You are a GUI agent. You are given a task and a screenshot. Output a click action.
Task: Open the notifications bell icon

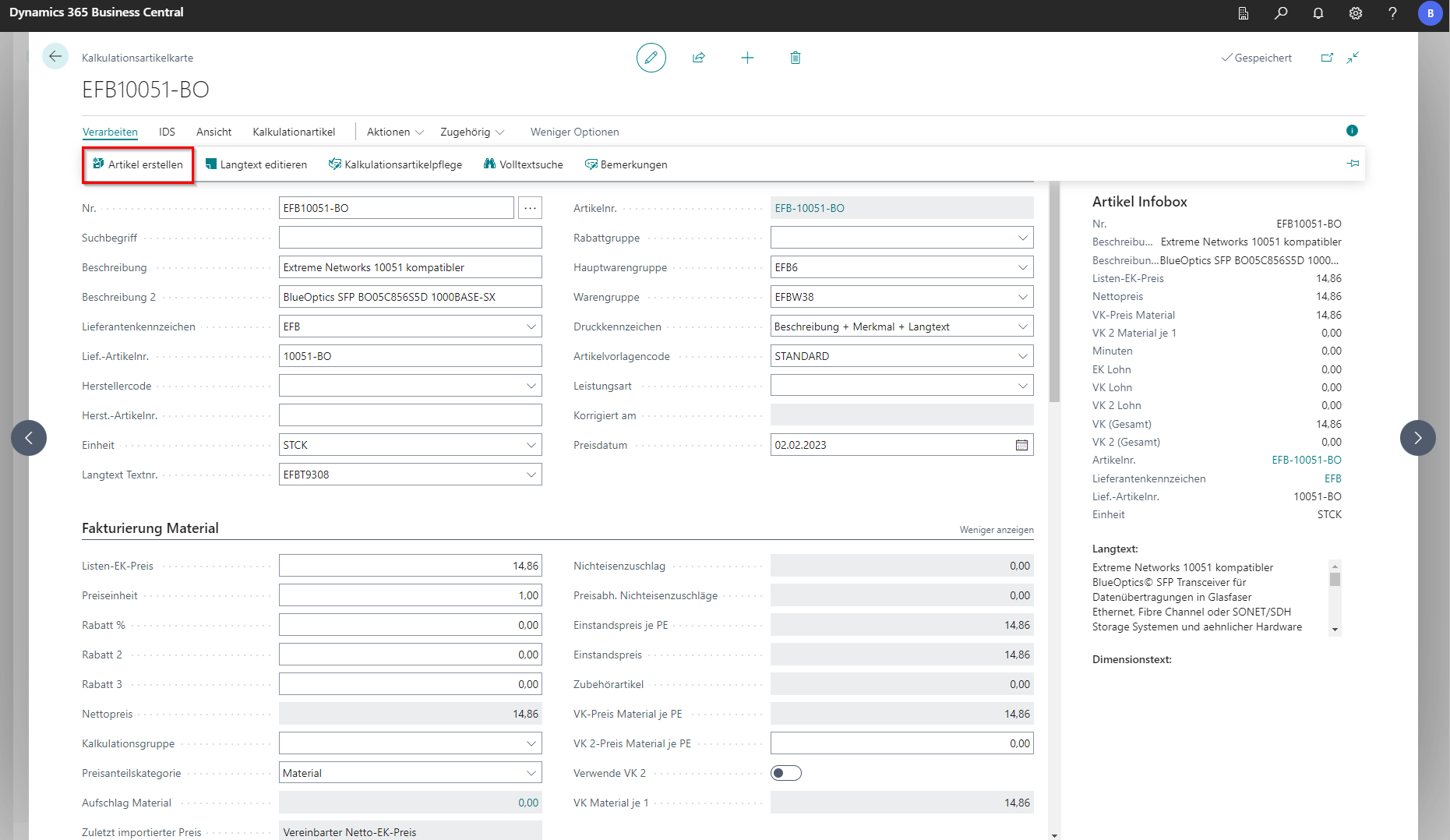coord(1318,13)
